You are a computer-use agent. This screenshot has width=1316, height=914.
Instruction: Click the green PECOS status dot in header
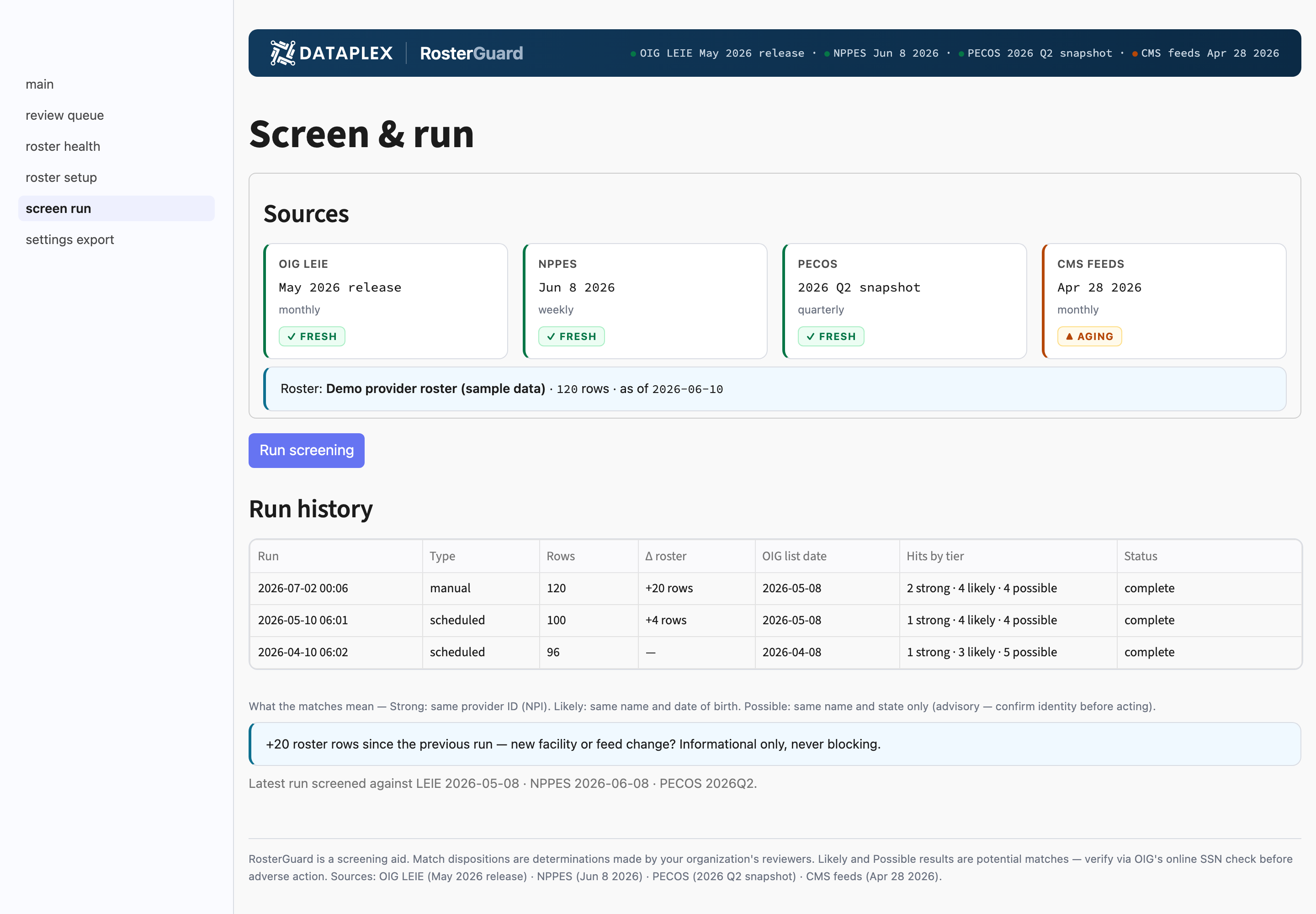[x=961, y=54]
